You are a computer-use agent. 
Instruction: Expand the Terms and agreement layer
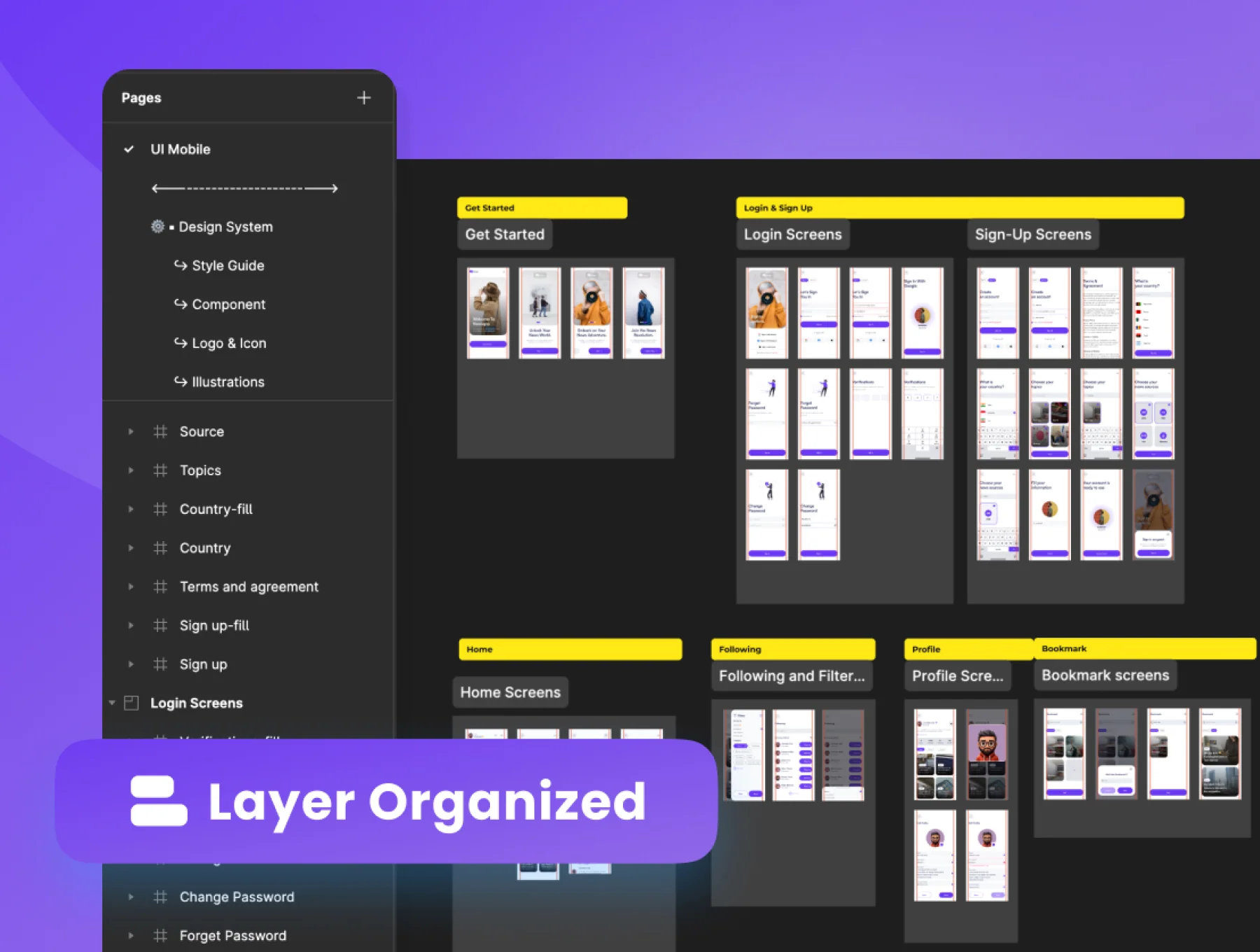click(x=131, y=587)
